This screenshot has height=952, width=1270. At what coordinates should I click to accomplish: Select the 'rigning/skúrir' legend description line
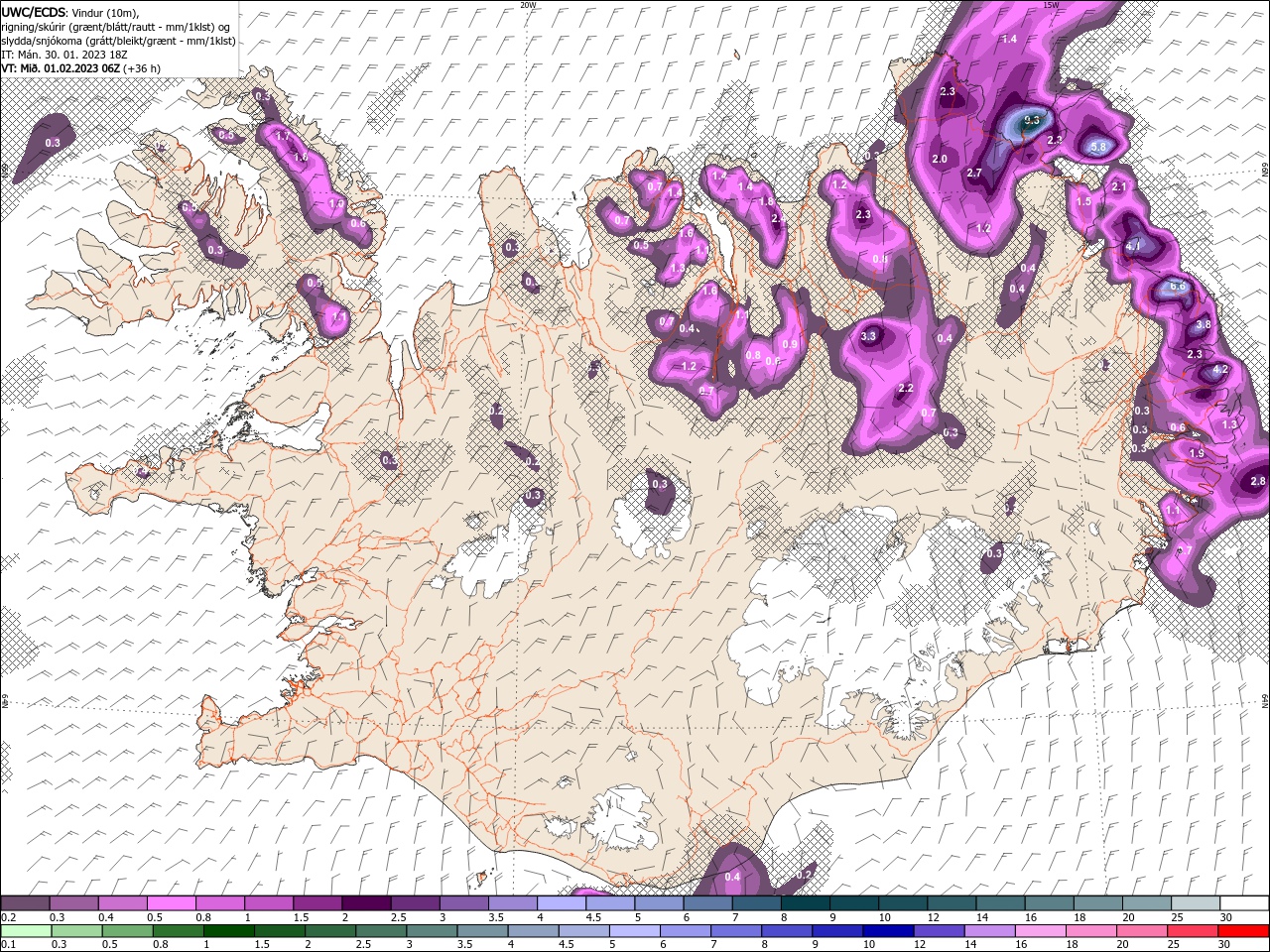115,26
